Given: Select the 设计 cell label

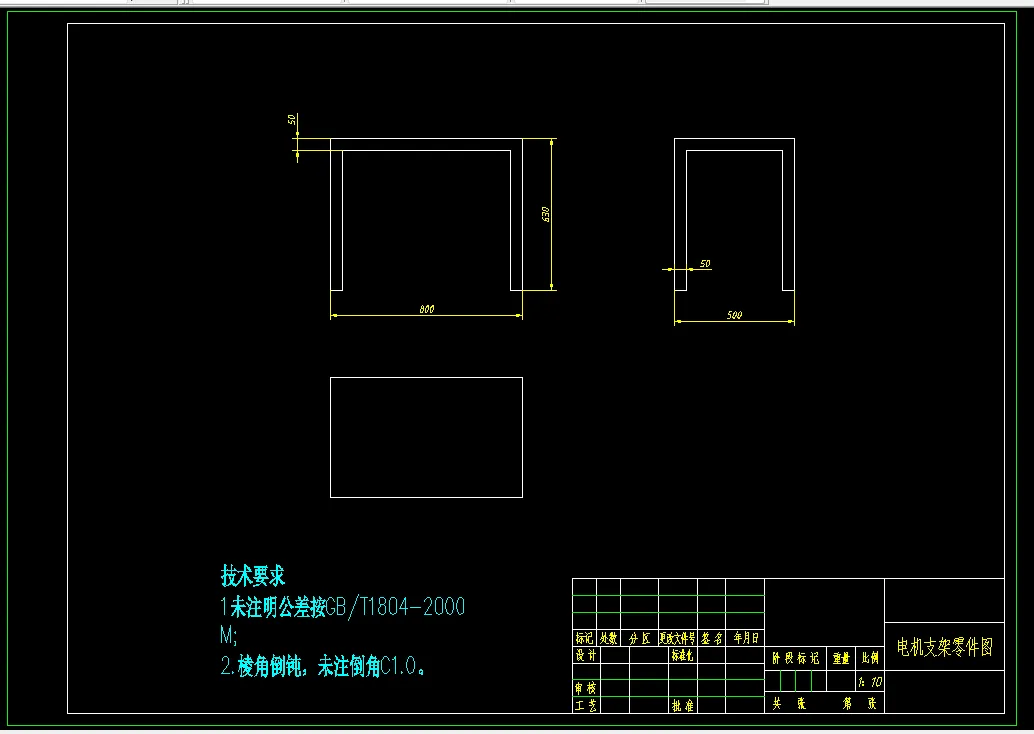Looking at the screenshot, I should 586,655.
